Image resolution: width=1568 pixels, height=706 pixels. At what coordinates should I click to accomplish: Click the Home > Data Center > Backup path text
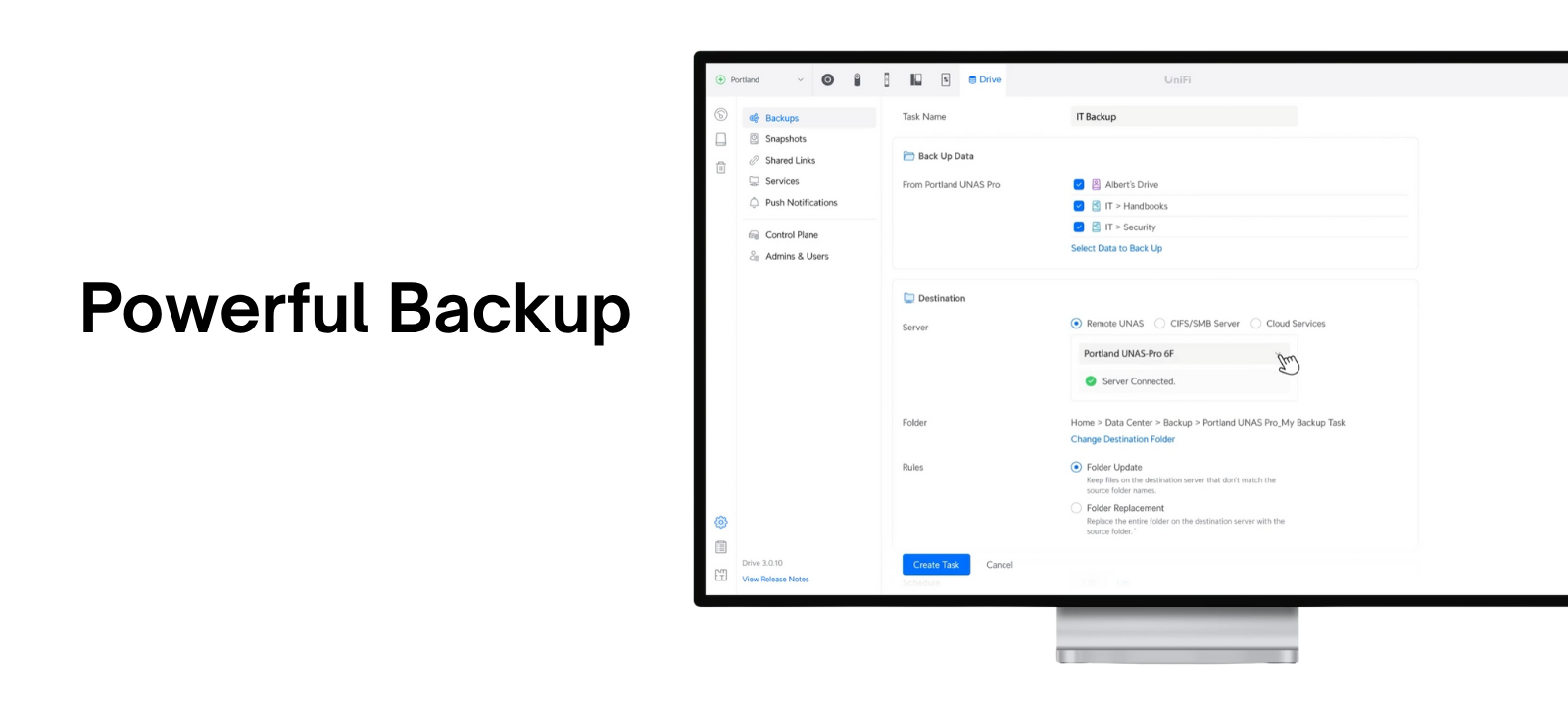pos(1207,423)
